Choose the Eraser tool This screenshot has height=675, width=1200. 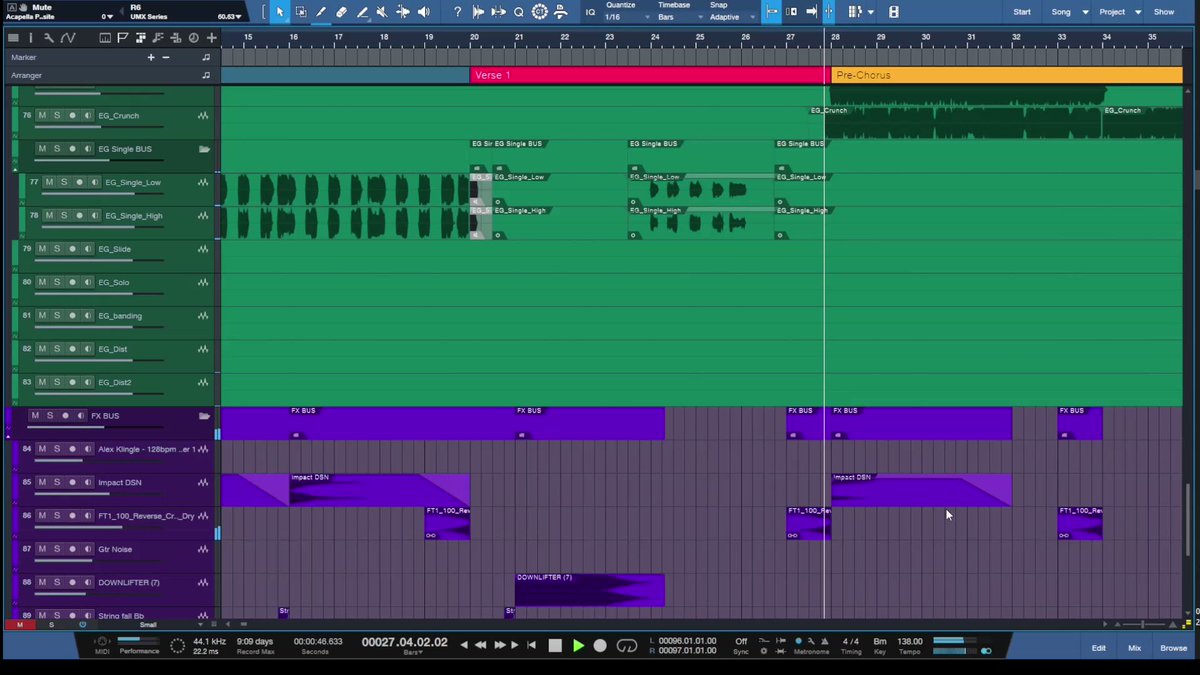click(x=342, y=12)
